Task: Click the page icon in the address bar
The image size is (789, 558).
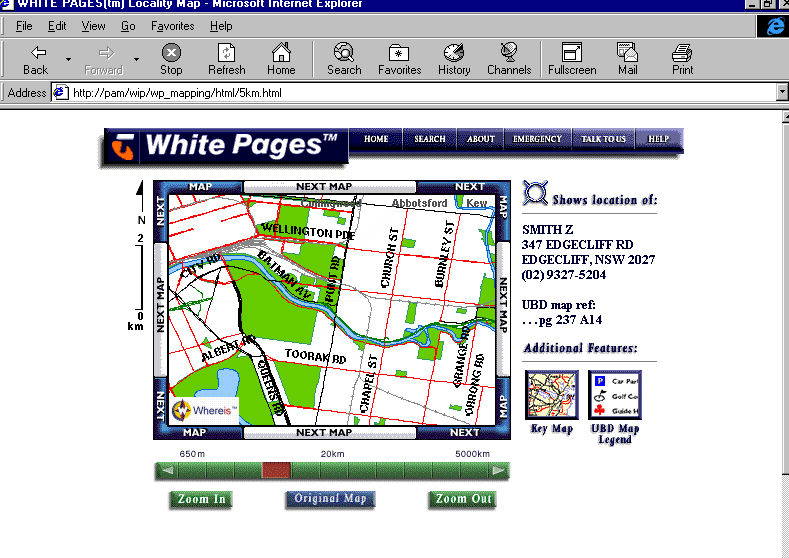Action: pyautogui.click(x=61, y=93)
